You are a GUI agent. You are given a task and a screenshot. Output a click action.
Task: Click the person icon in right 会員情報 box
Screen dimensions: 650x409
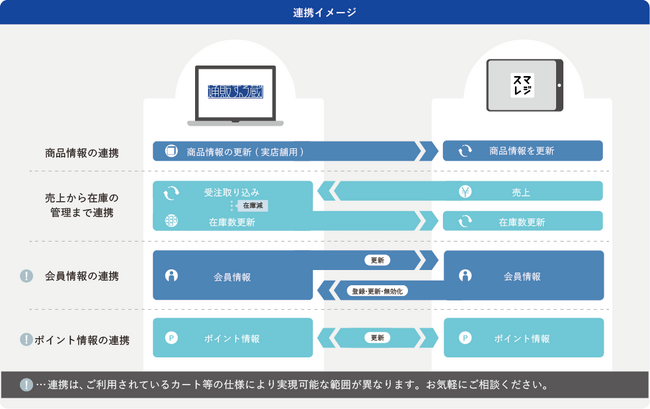pyautogui.click(x=464, y=276)
